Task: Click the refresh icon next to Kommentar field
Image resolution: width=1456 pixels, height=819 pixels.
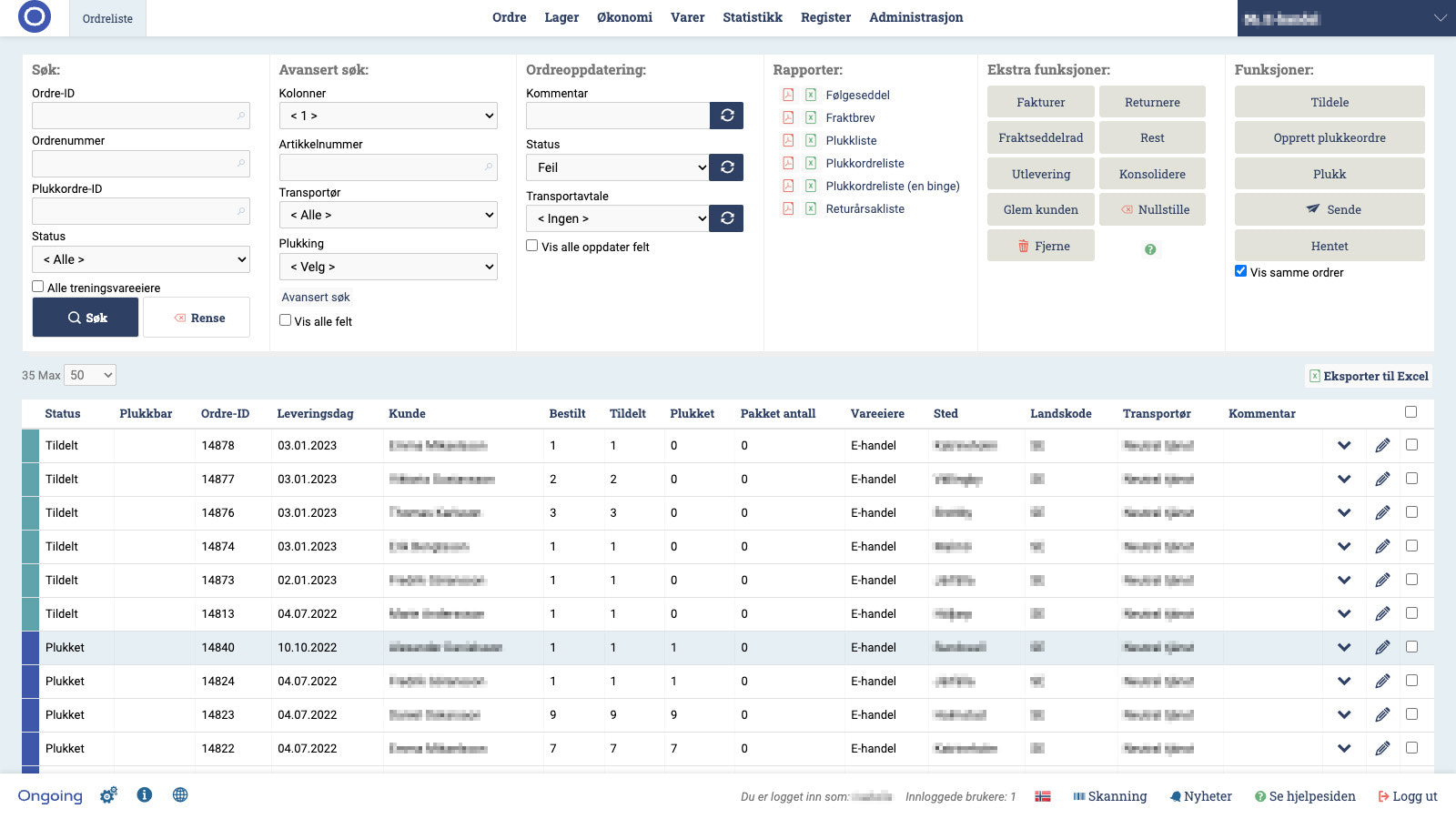Action: click(x=727, y=116)
